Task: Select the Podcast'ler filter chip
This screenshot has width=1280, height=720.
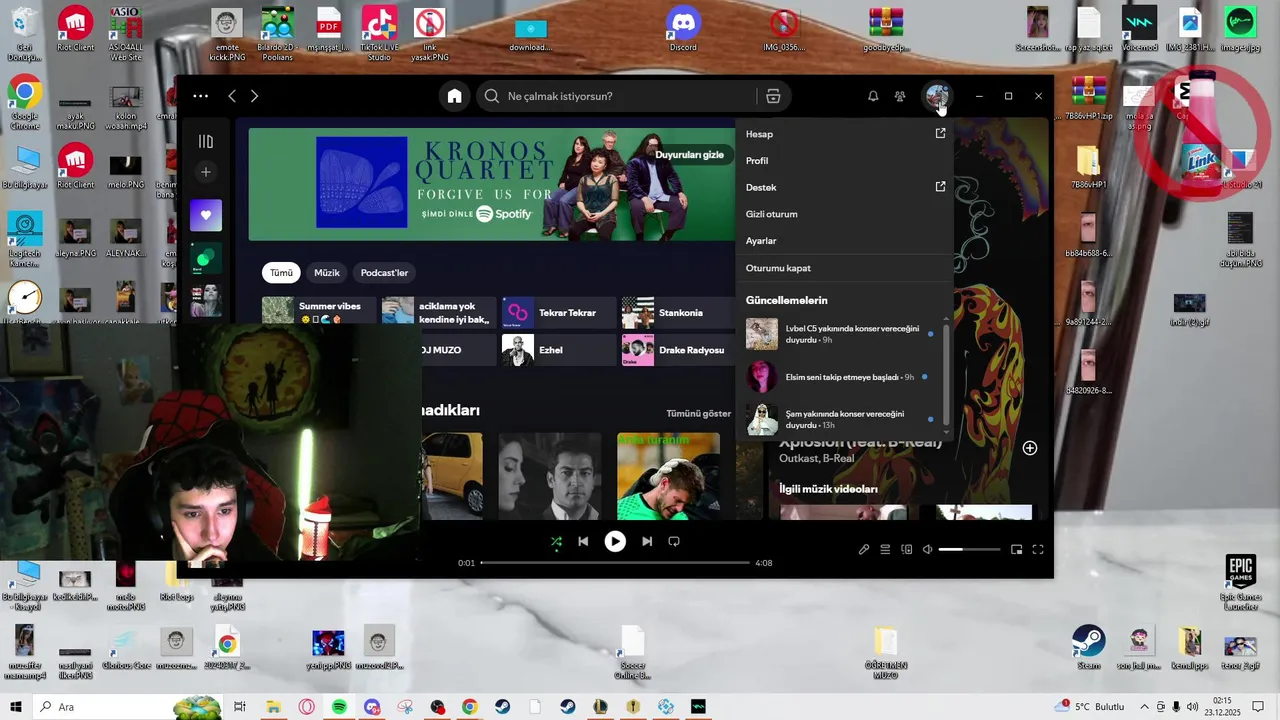Action: click(x=384, y=273)
